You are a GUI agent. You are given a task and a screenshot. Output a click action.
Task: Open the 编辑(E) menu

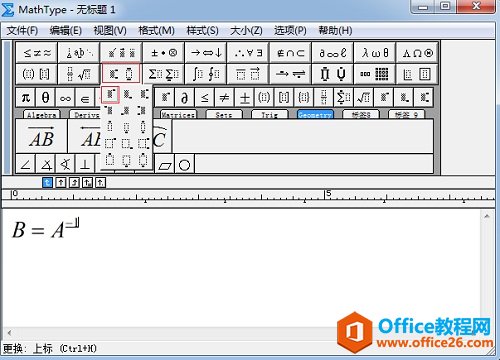(66, 31)
